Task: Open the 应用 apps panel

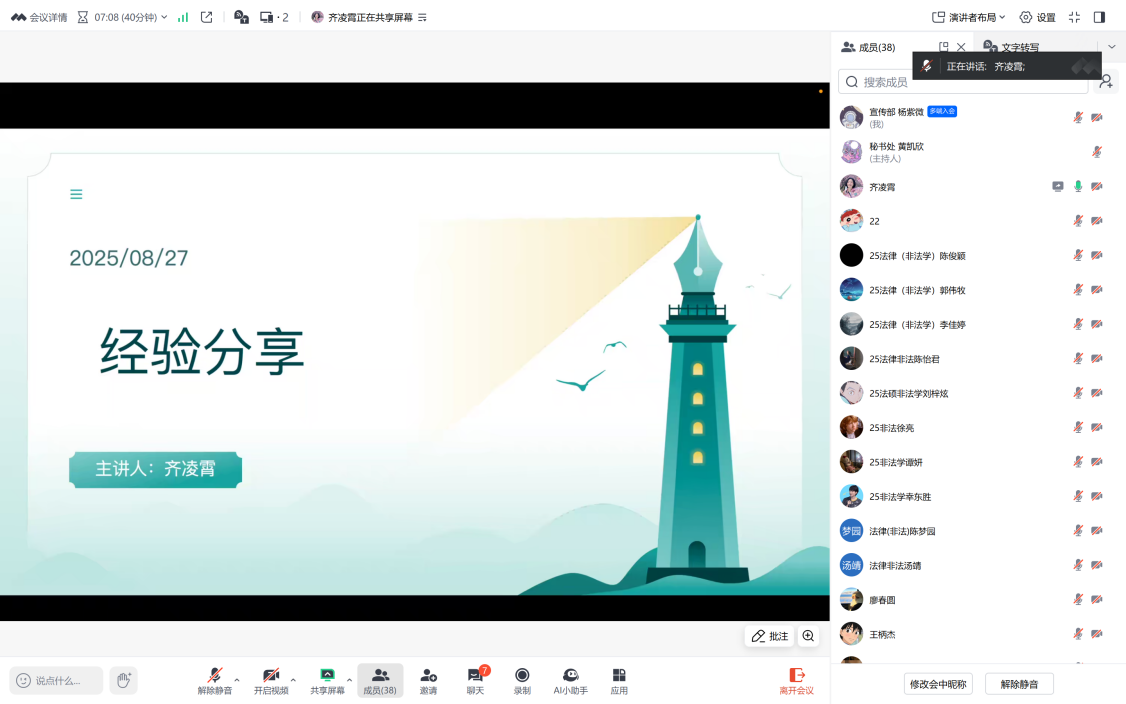Action: (619, 676)
